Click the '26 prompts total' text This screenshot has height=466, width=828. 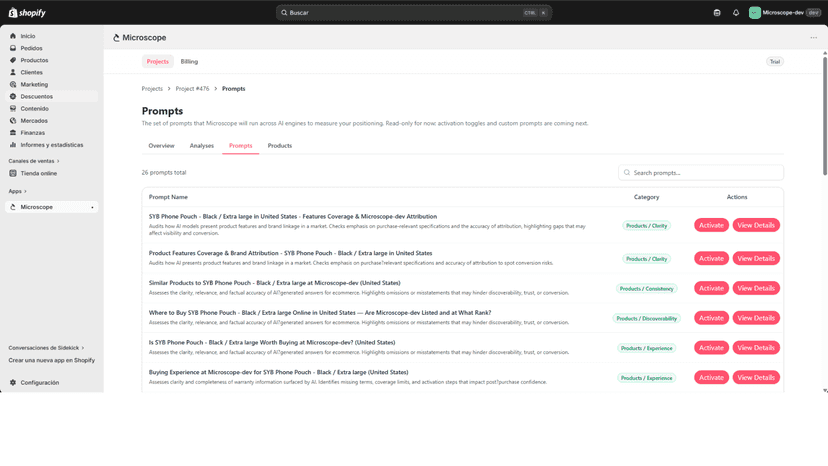[x=164, y=173]
